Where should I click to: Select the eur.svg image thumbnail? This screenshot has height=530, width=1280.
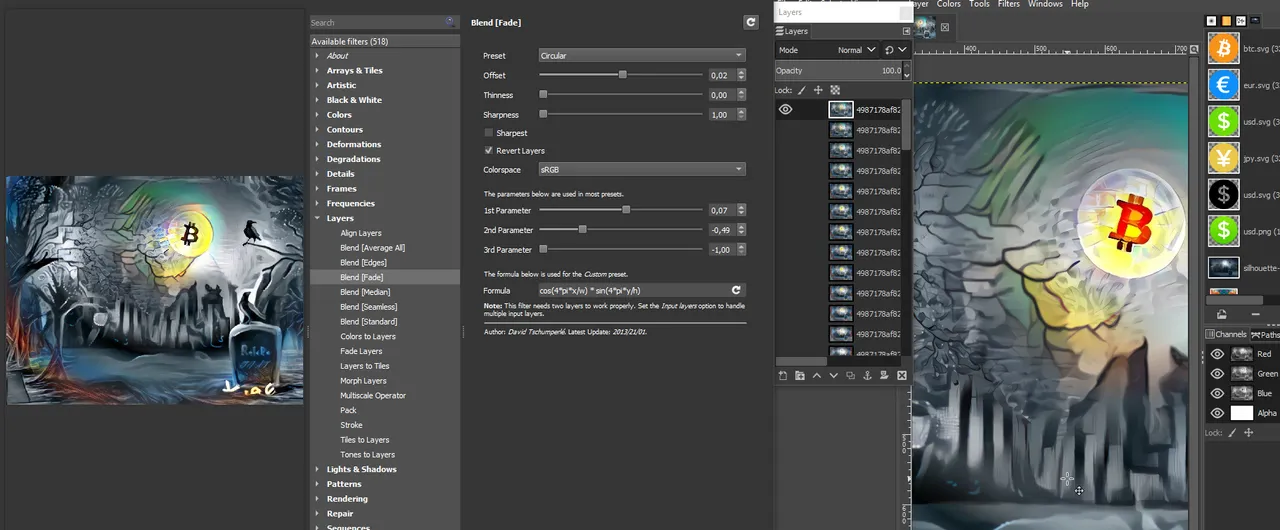[x=1223, y=85]
